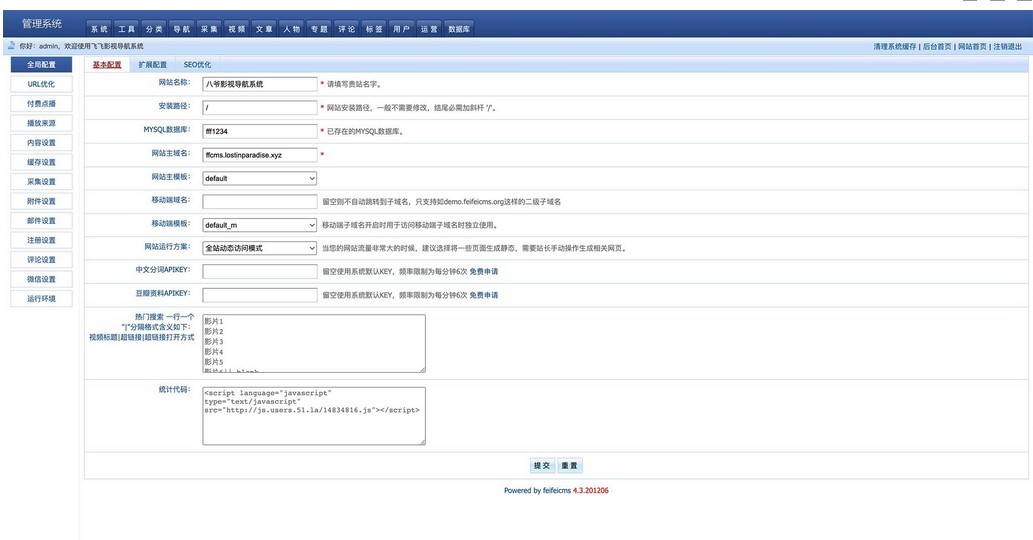Image resolution: width=1033 pixels, height=540 pixels.
Task: Select 评论设置 in the sidebar
Action: (x=42, y=259)
